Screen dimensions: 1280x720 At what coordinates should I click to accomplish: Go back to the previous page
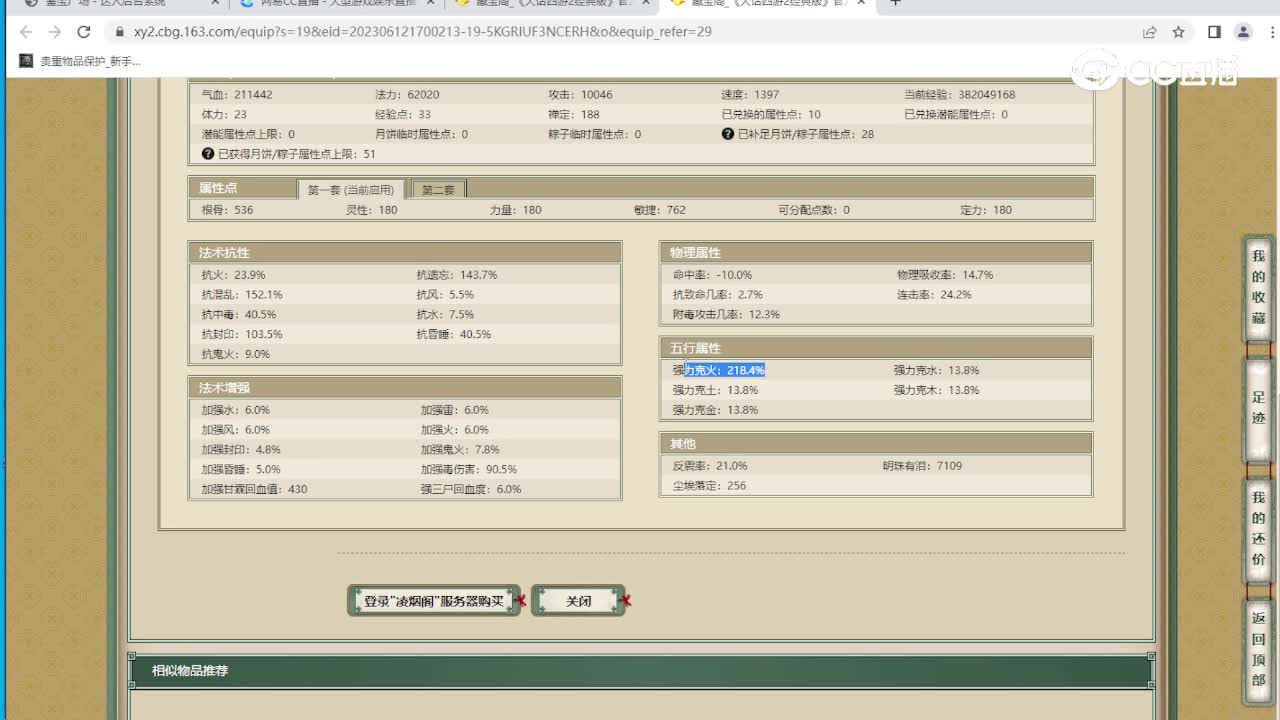[x=27, y=32]
